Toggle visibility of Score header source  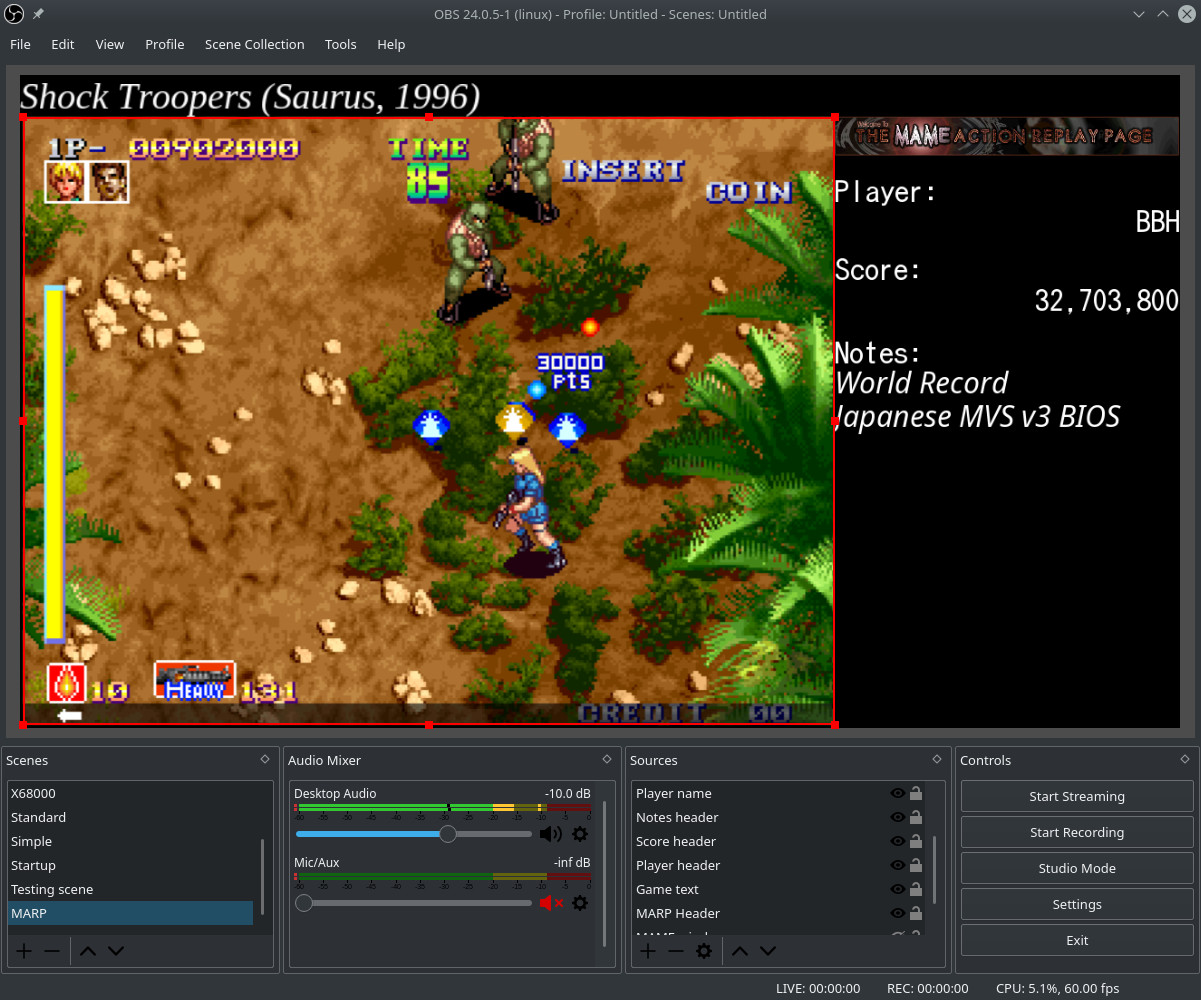(897, 841)
